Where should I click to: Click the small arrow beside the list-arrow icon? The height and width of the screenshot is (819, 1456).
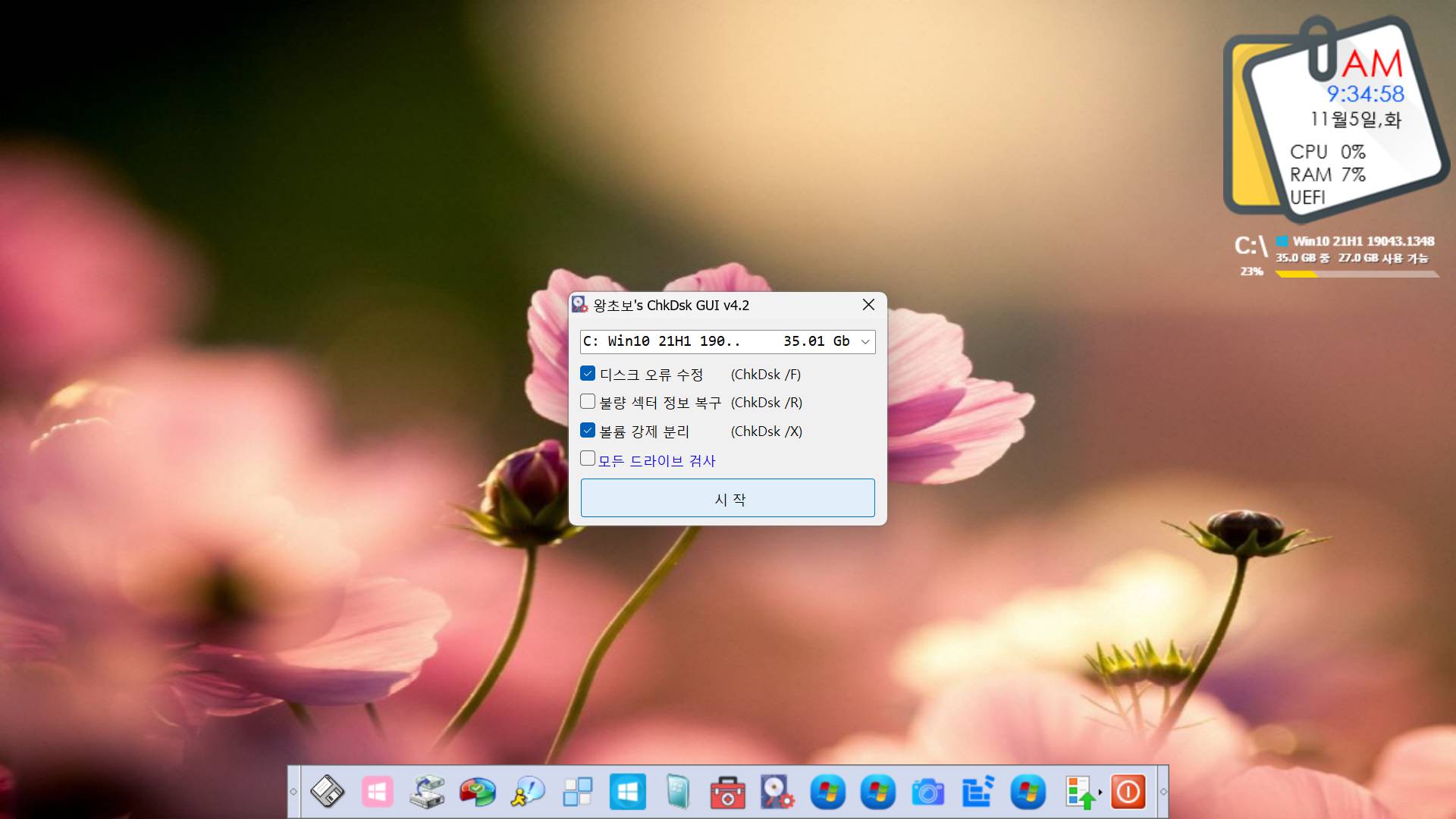pos(1100,792)
